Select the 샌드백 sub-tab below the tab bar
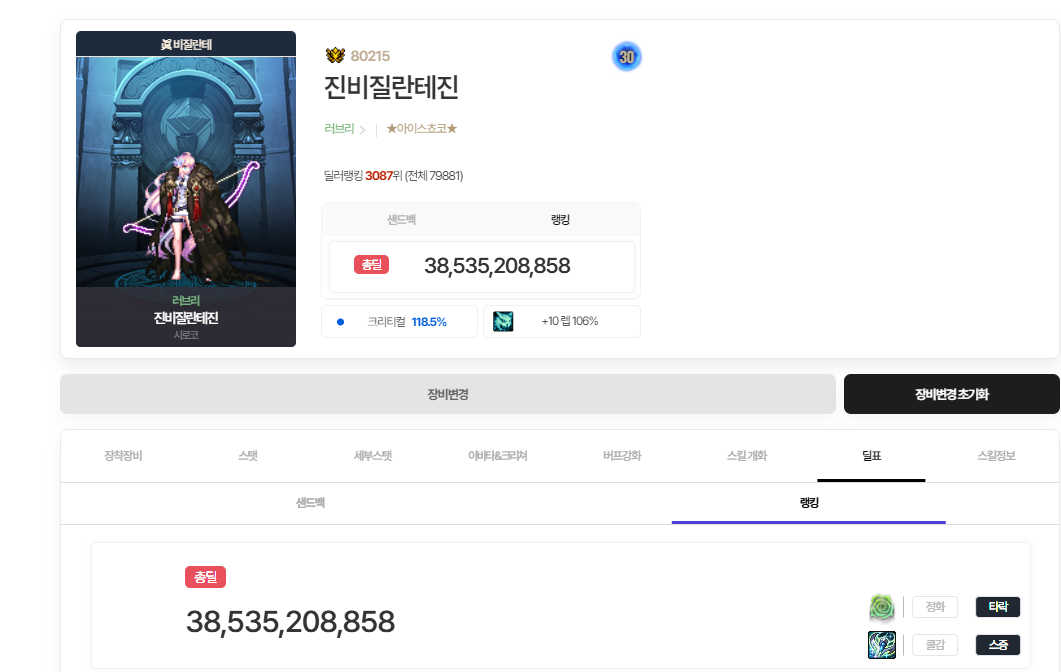The width and height of the screenshot is (1061, 672). tap(310, 503)
